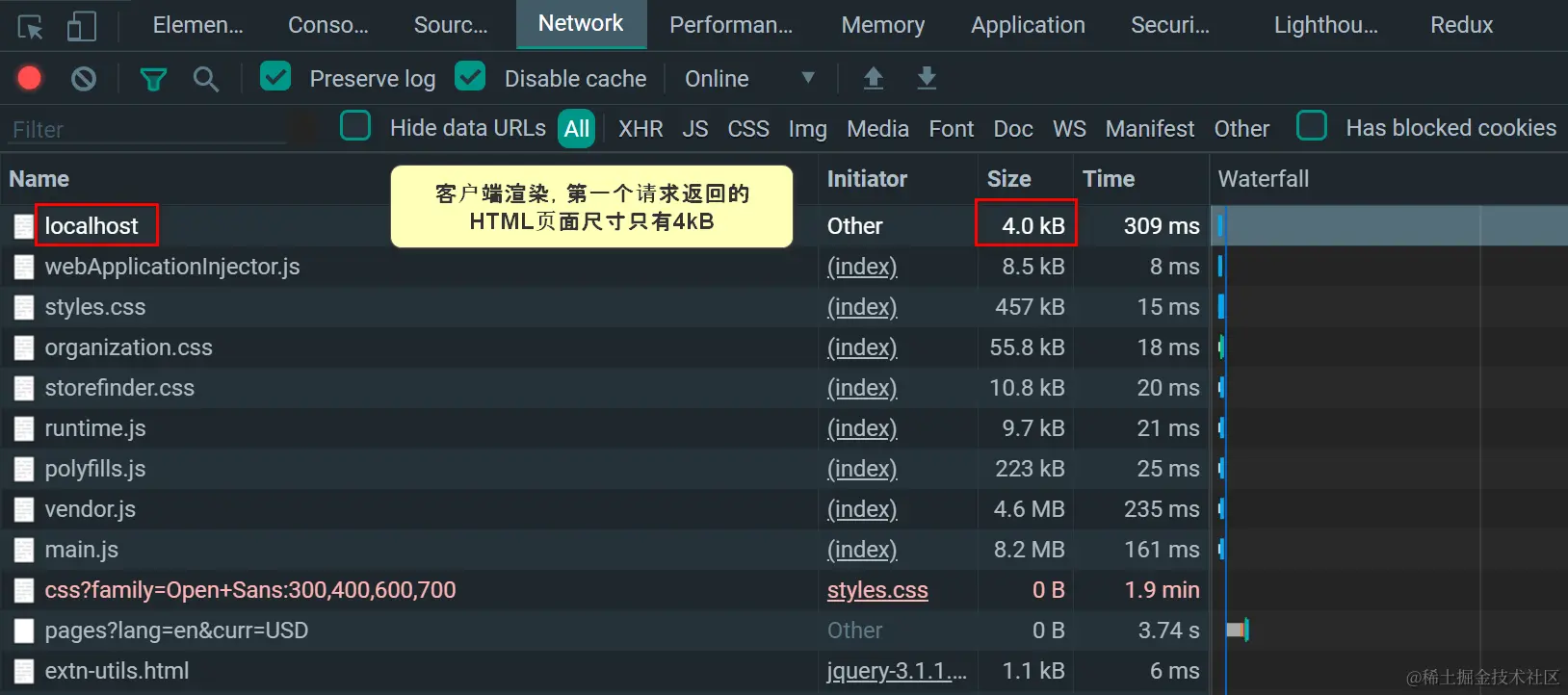1568x695 pixels.
Task: Filter requests by XHR type
Action: tap(640, 129)
